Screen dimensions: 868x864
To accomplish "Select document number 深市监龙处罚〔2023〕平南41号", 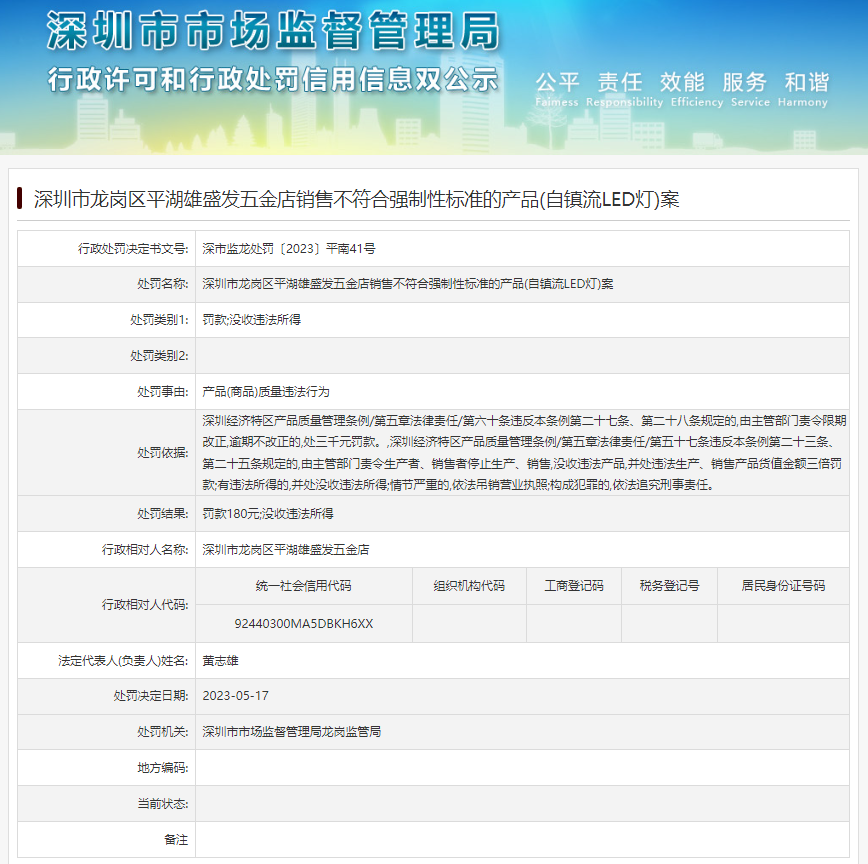I will (x=289, y=248).
